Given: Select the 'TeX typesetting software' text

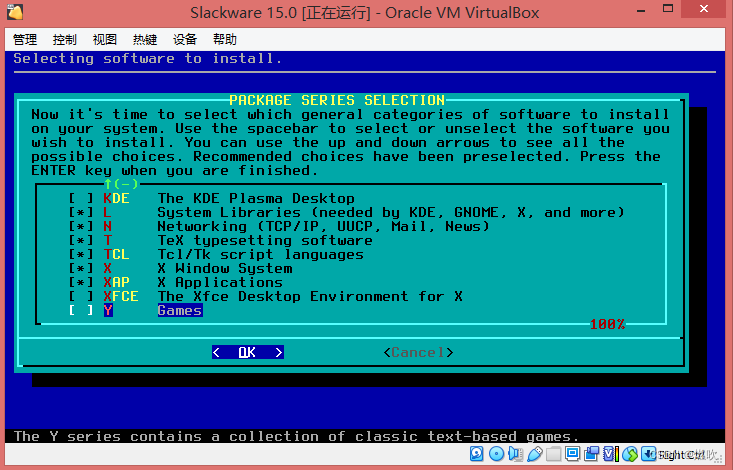Looking at the screenshot, I should coord(265,240).
